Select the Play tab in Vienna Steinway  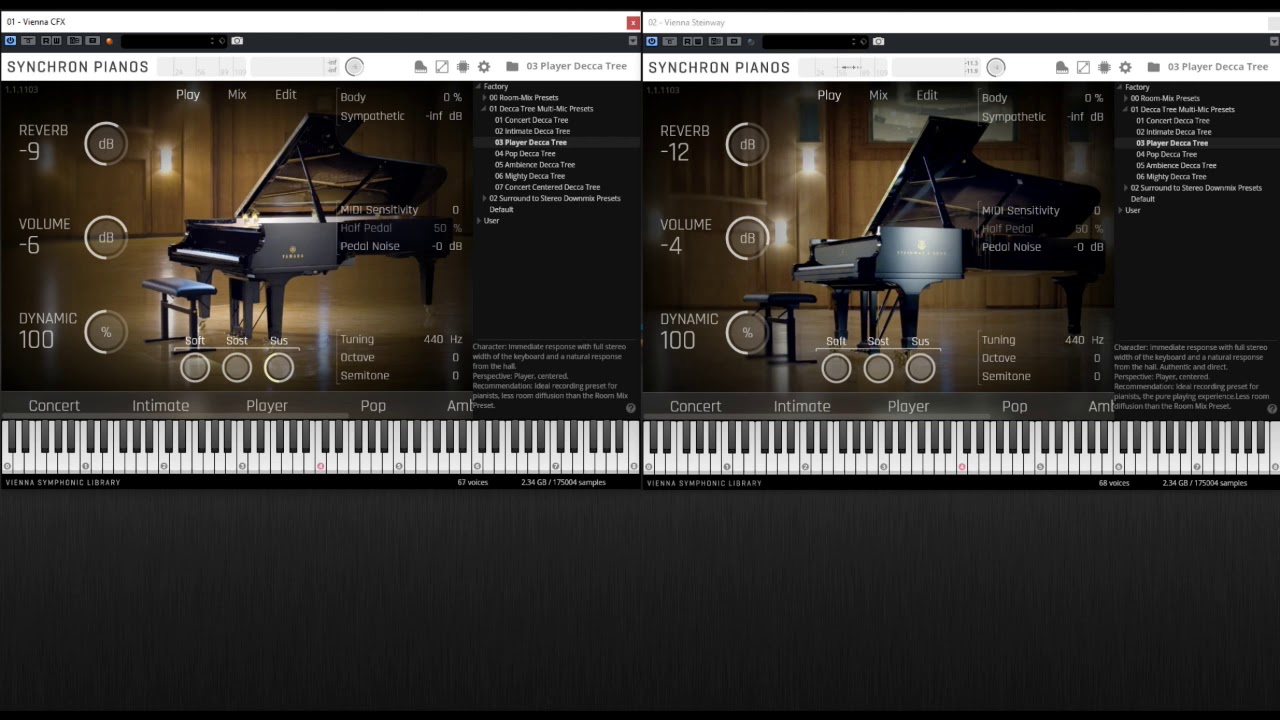click(829, 96)
